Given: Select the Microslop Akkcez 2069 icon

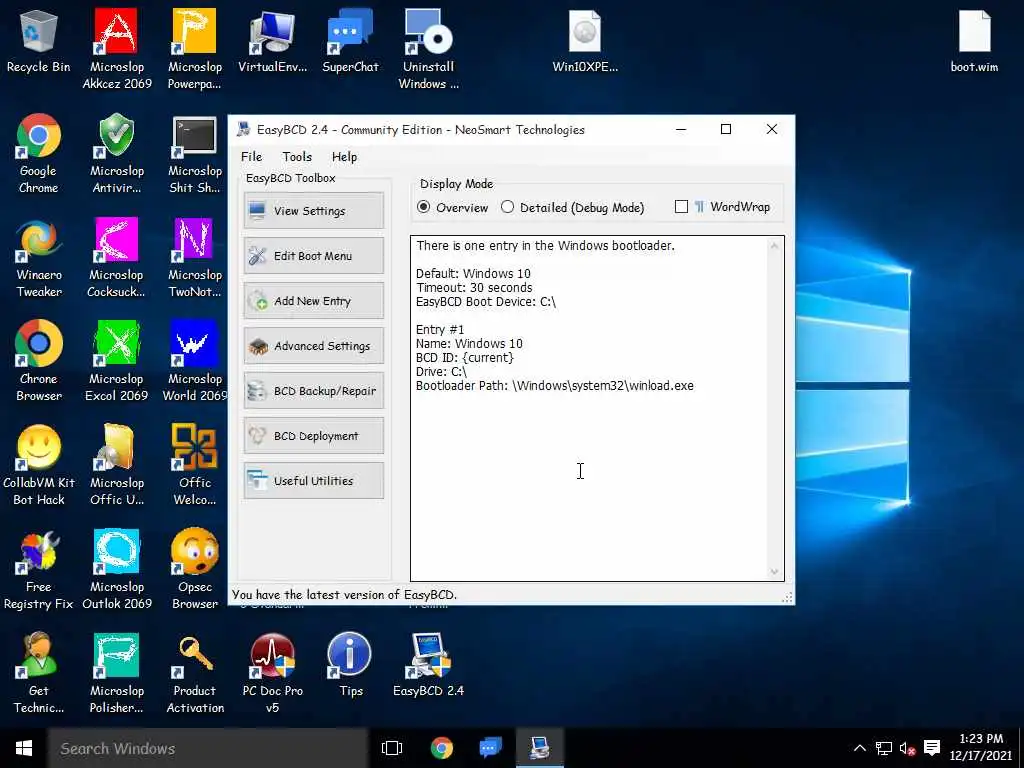Looking at the screenshot, I should 117,50.
